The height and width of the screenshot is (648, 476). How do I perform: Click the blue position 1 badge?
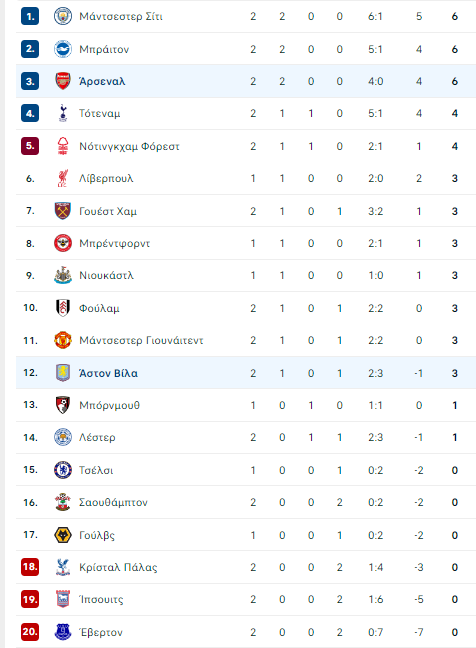(30, 16)
